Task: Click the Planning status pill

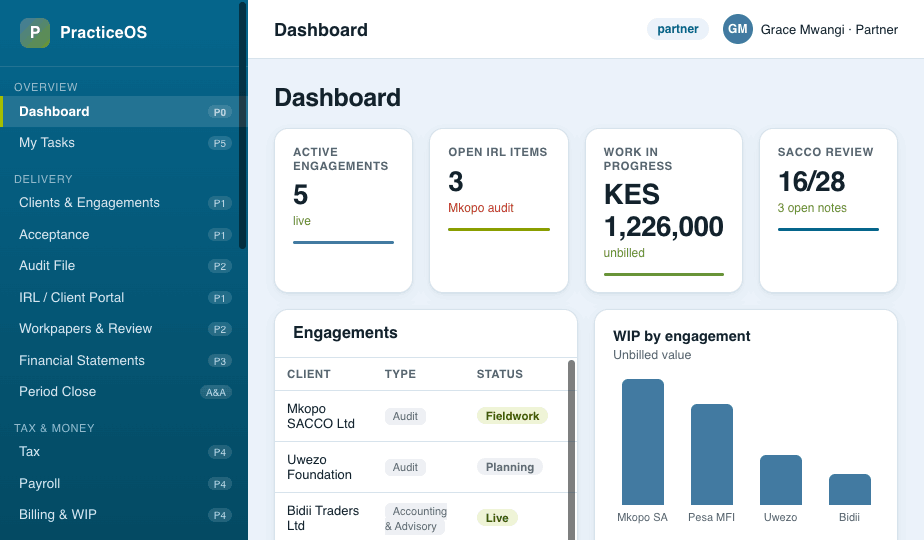Action: [x=510, y=467]
